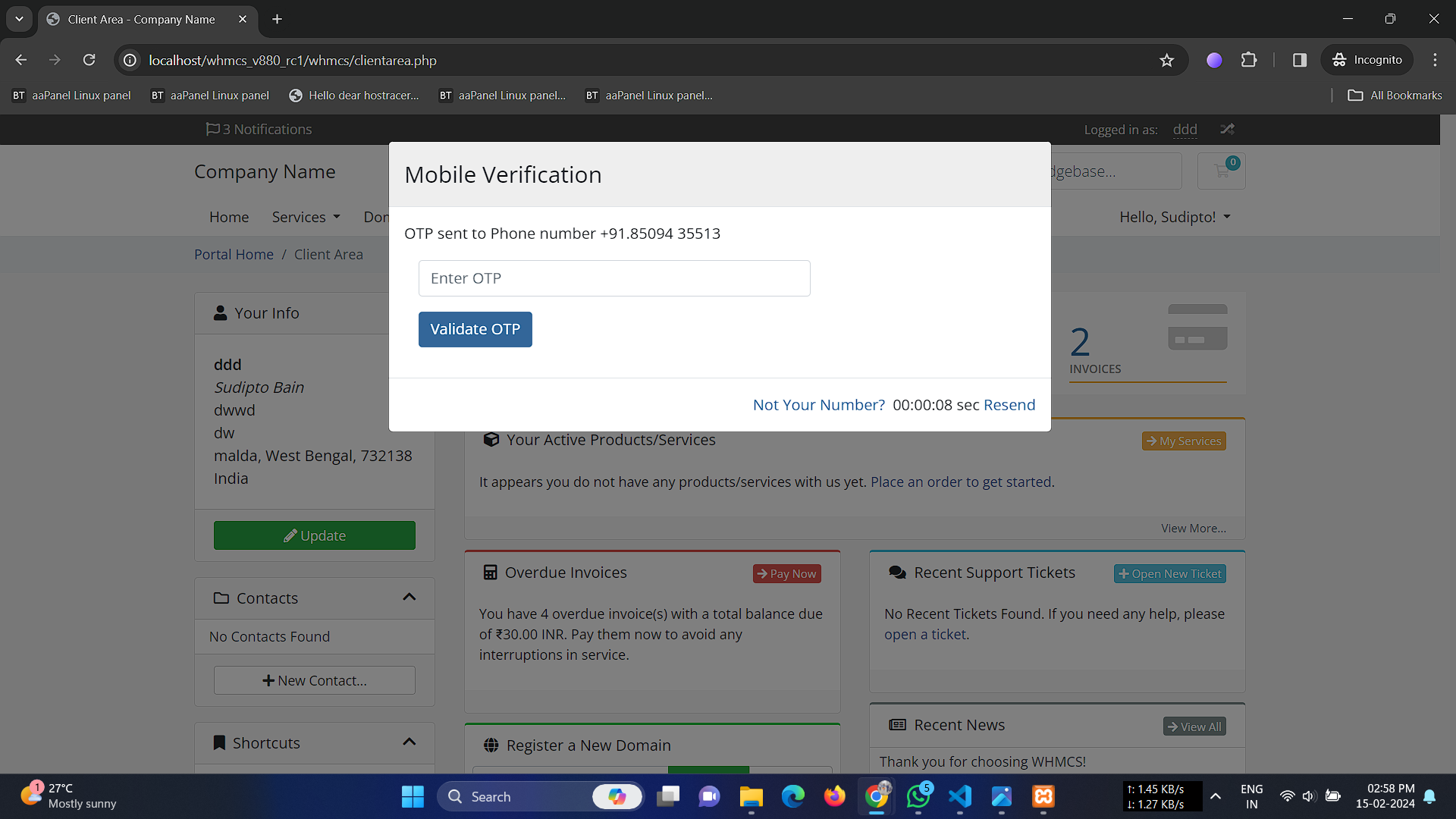Collapse the Contacts panel
The height and width of the screenshot is (819, 1456).
409,598
